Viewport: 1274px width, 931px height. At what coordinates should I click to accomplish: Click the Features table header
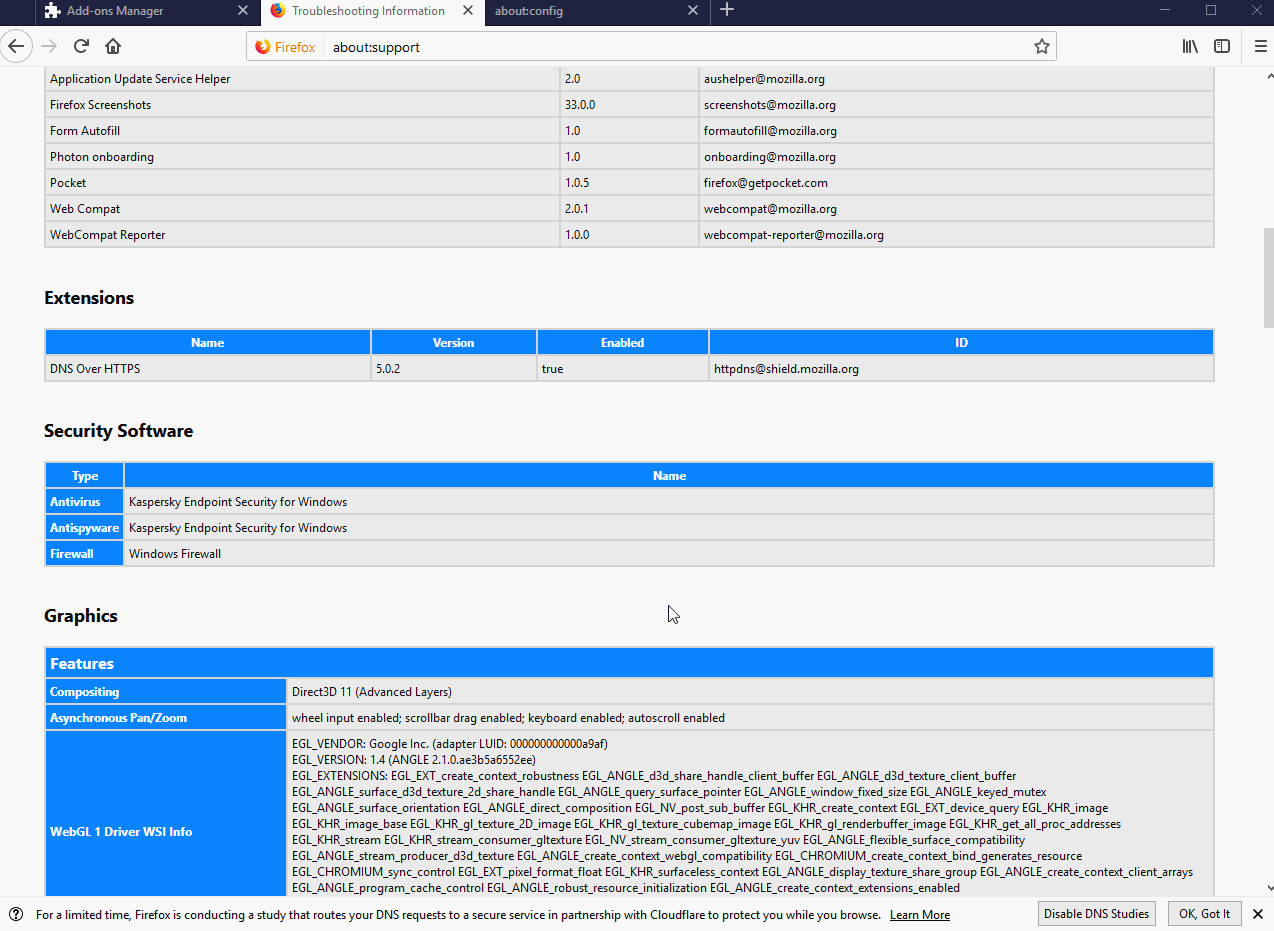629,664
